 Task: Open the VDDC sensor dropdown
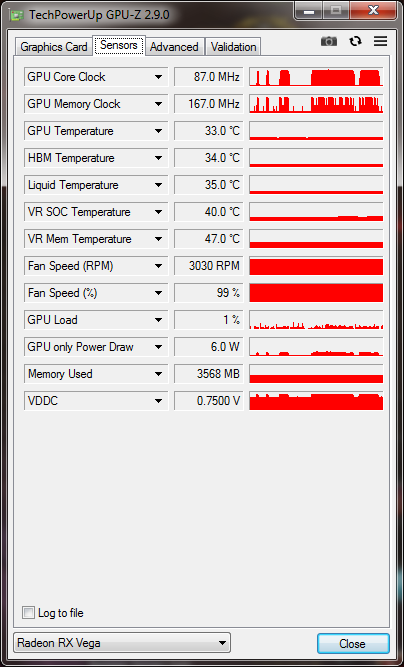158,401
